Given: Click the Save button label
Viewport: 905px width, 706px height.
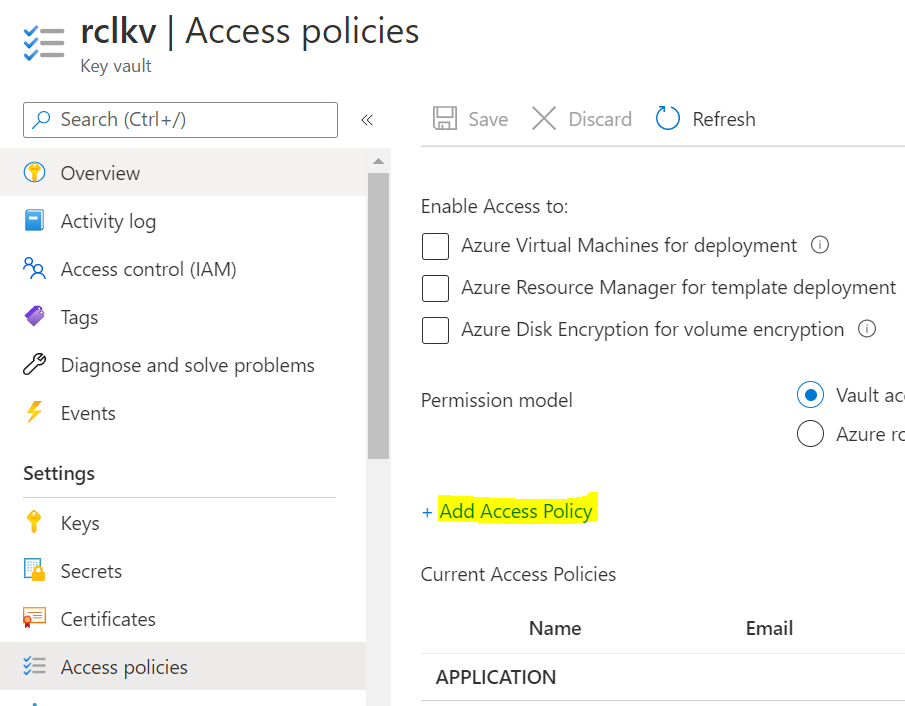Looking at the screenshot, I should (488, 119).
